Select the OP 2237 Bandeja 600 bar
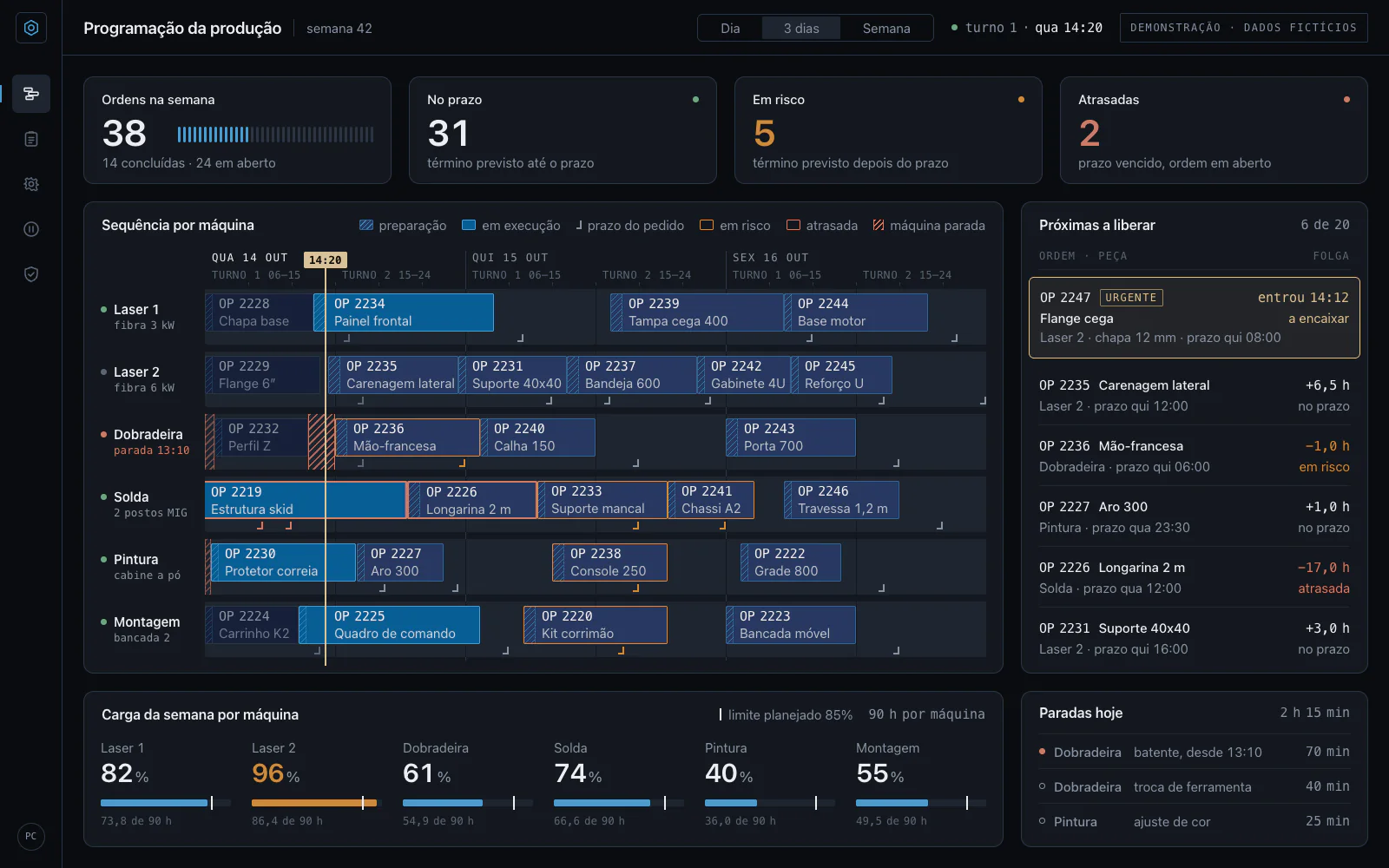Image resolution: width=1389 pixels, height=868 pixels. pyautogui.click(x=632, y=375)
